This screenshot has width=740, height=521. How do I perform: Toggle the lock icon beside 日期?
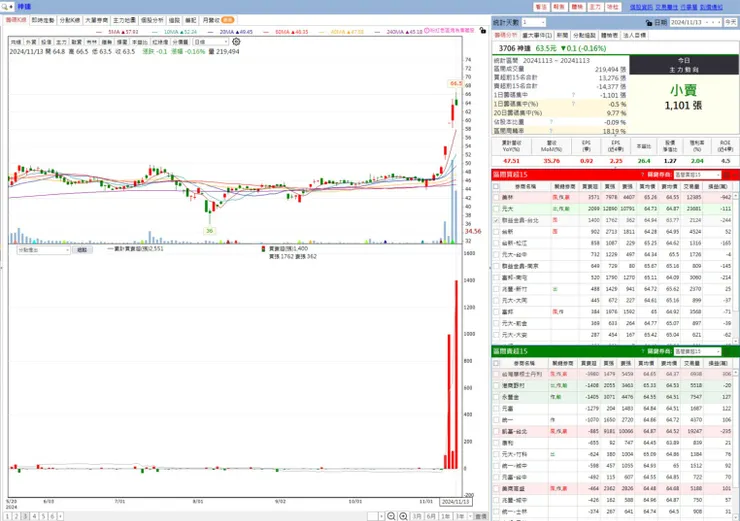click(649, 22)
